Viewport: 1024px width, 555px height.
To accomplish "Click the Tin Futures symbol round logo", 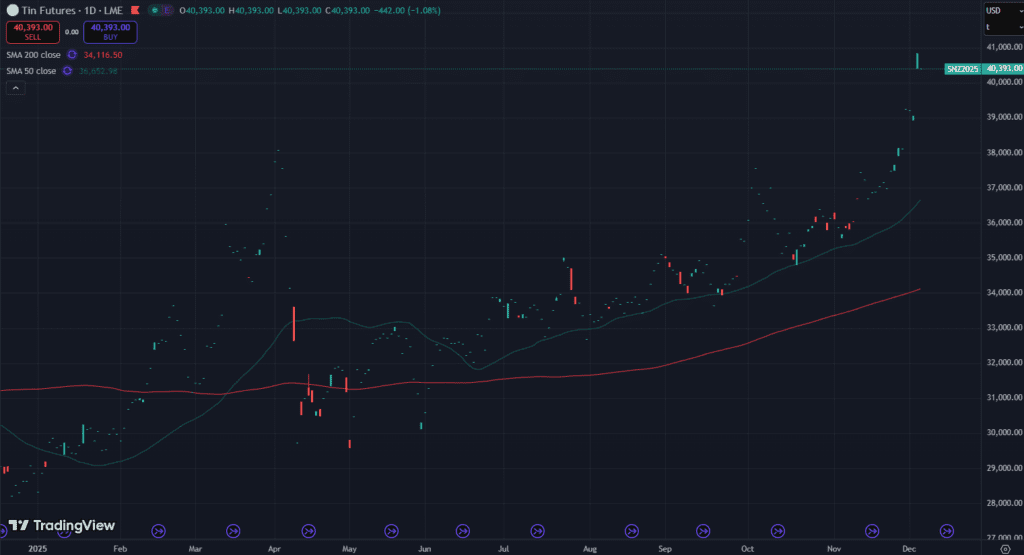I will pos(11,10).
